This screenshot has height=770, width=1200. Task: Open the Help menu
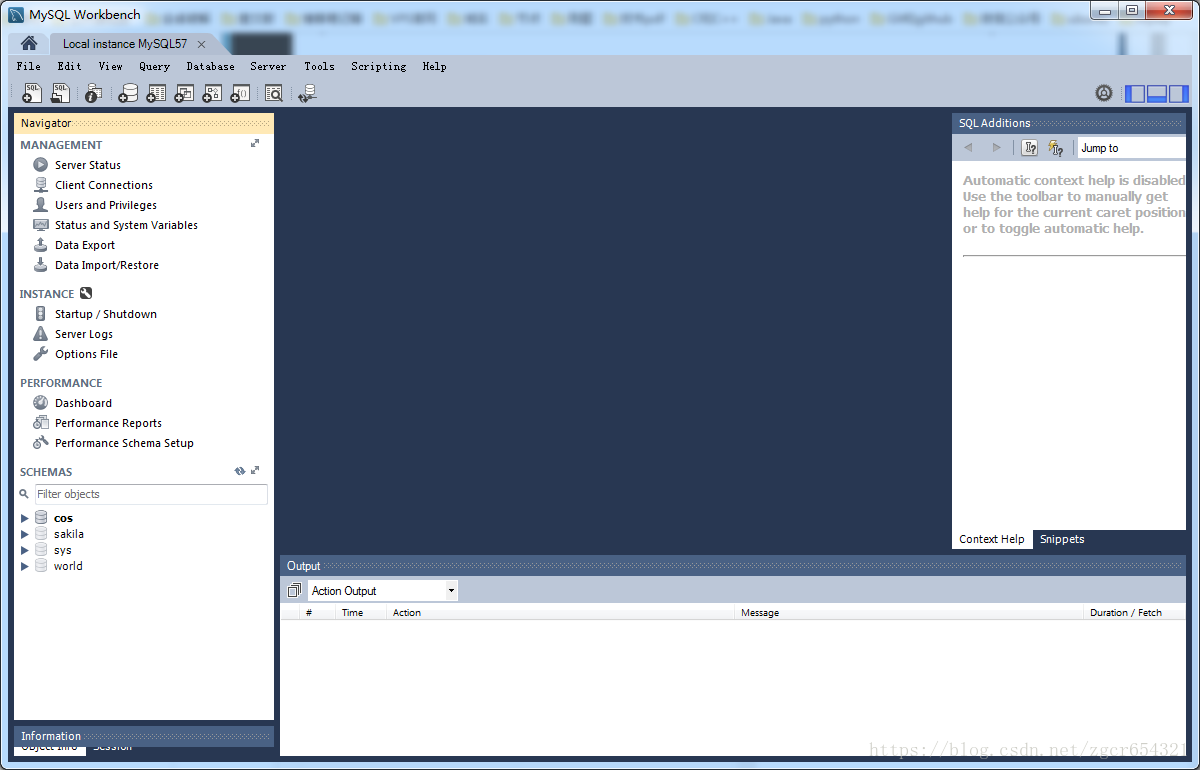coord(434,66)
